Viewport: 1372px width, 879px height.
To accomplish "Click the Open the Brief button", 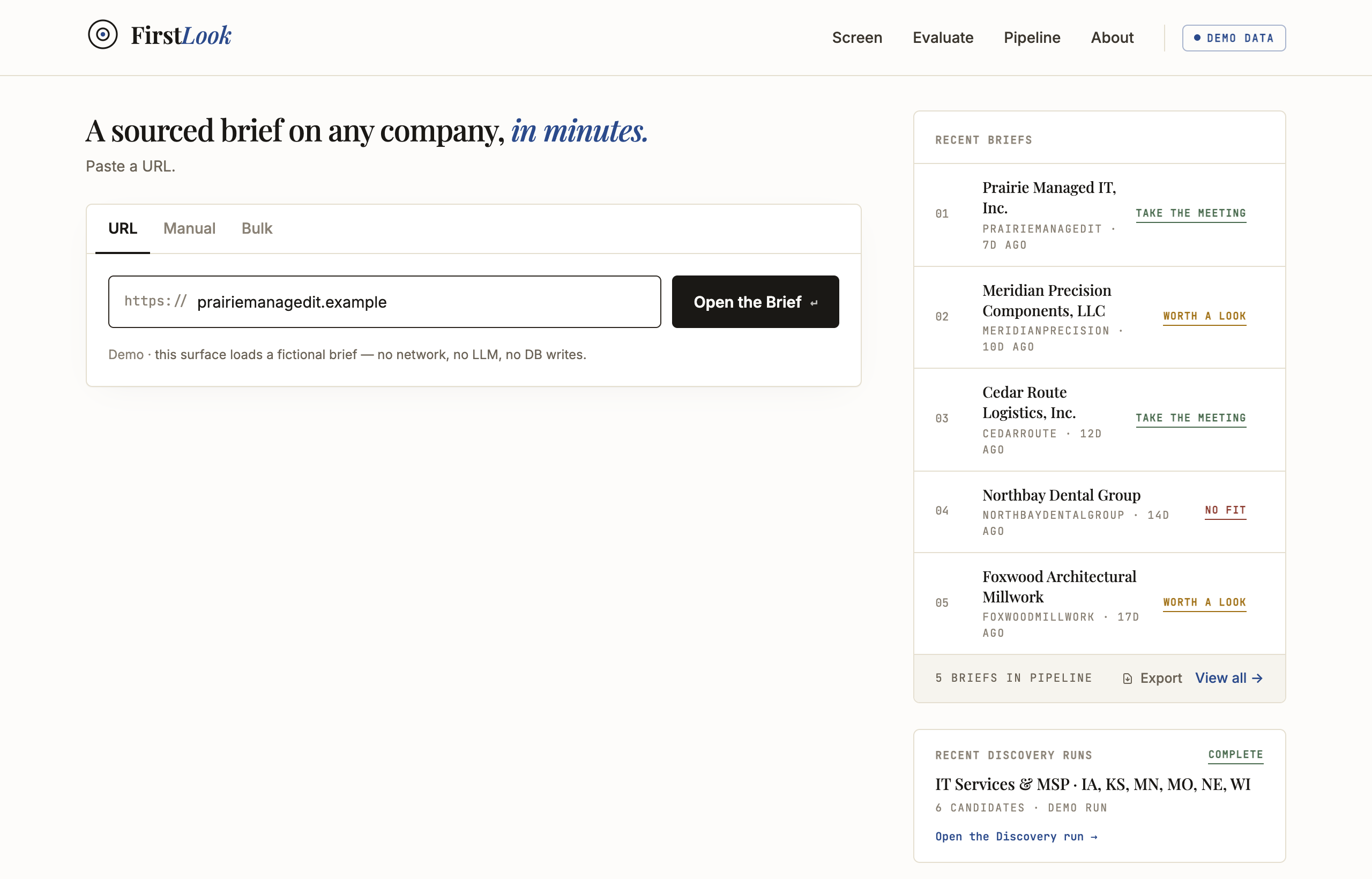I will click(755, 302).
